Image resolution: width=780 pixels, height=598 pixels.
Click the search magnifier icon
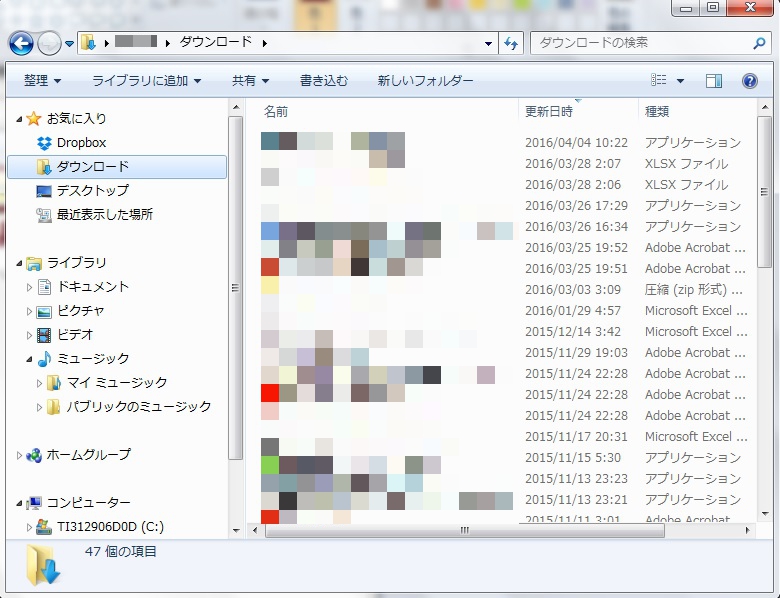[758, 43]
